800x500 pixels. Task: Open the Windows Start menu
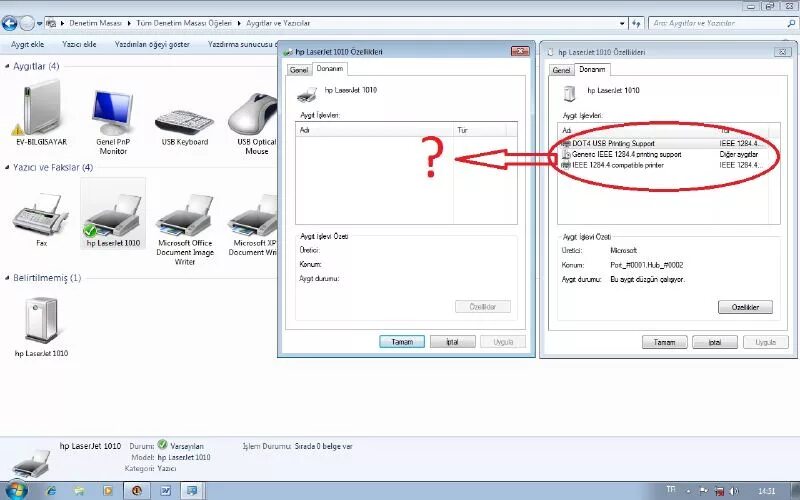[x=15, y=490]
